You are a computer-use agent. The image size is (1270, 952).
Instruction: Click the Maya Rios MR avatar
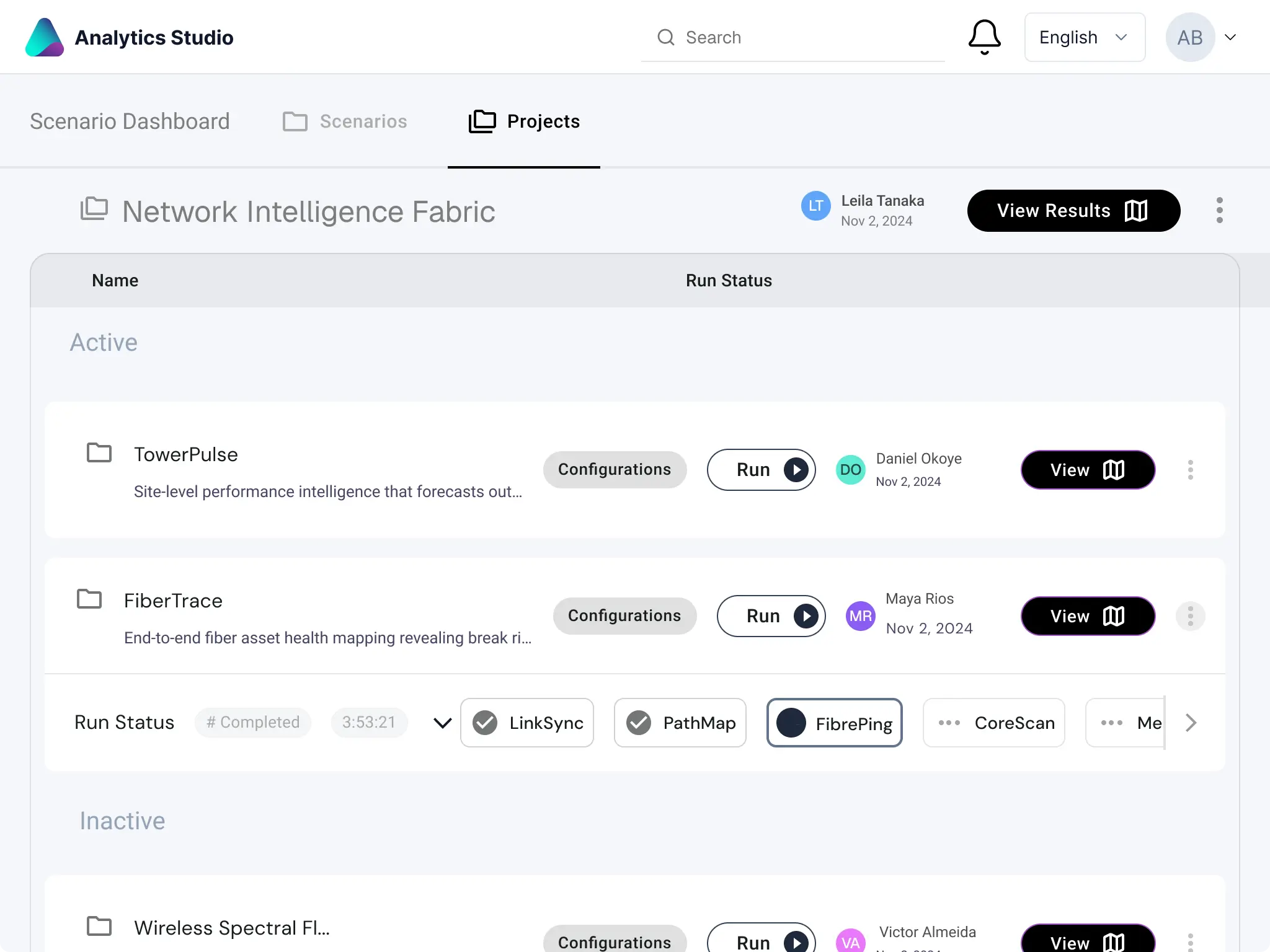click(860, 616)
